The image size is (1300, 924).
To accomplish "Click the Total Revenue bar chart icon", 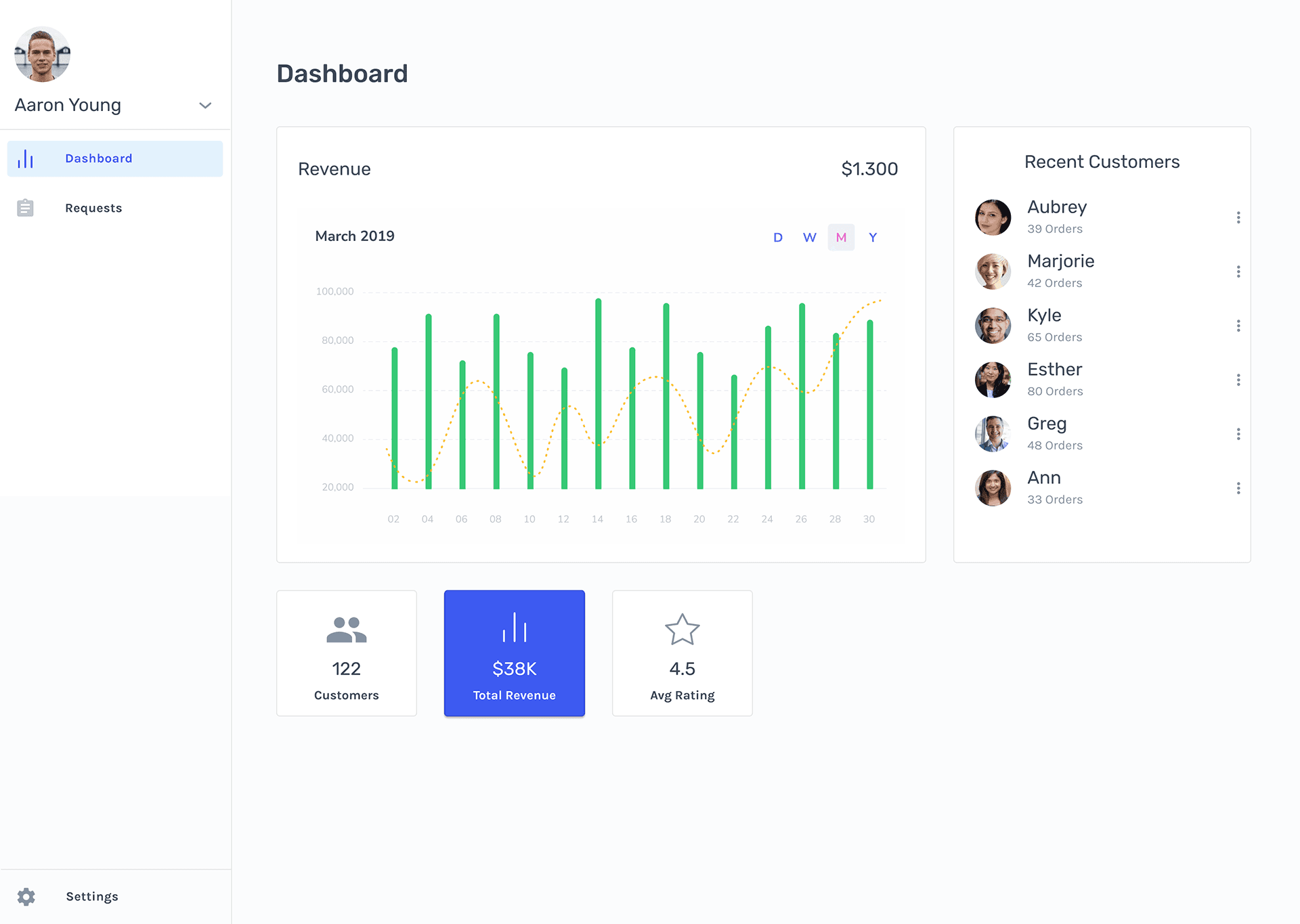I will pyautogui.click(x=514, y=628).
